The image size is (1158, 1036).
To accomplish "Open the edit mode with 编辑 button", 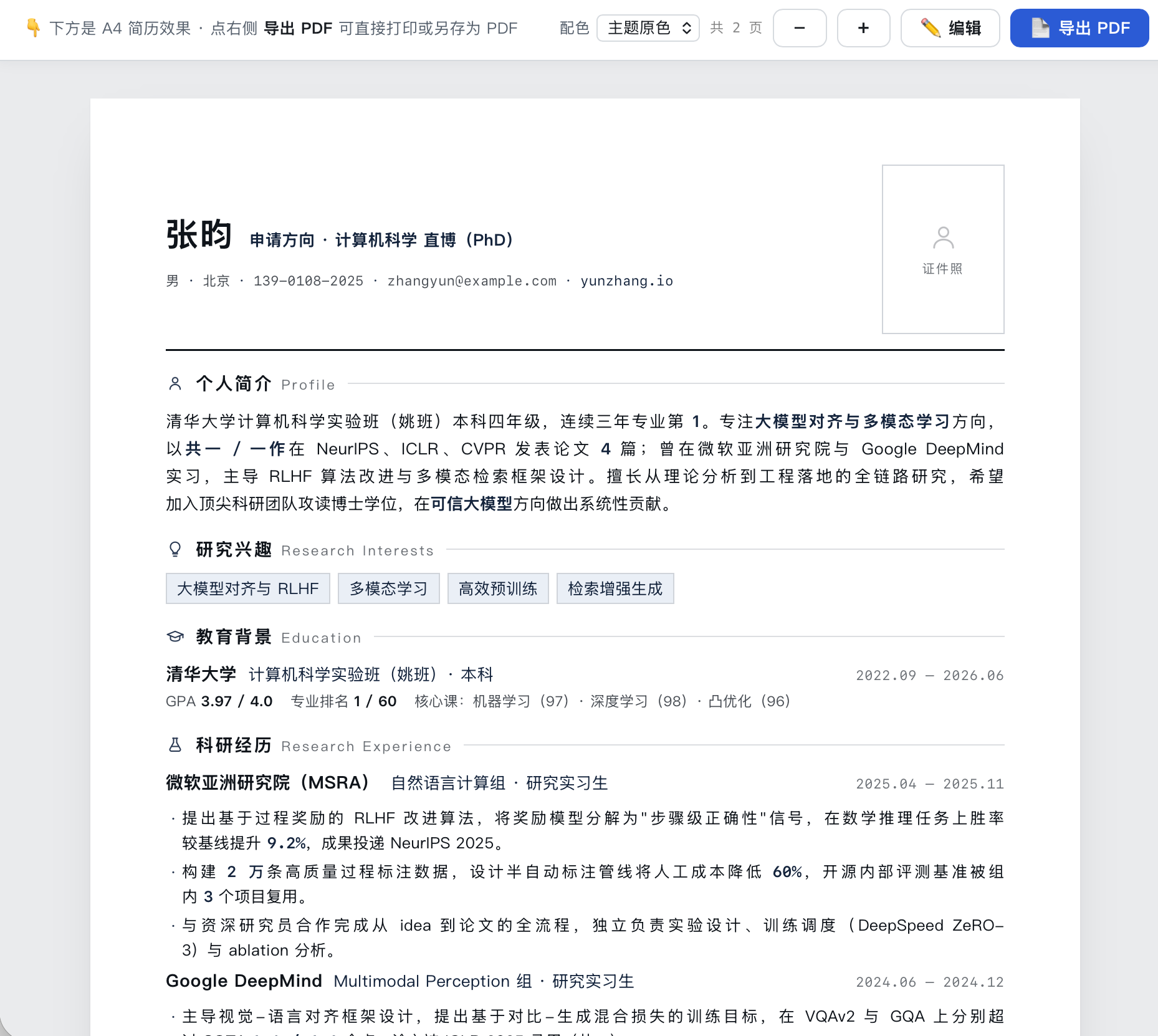I will [x=950, y=28].
